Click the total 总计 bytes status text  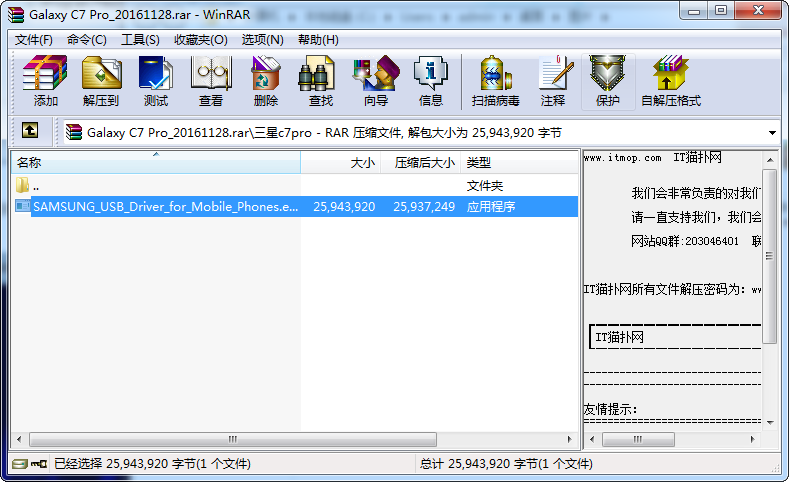(506, 463)
